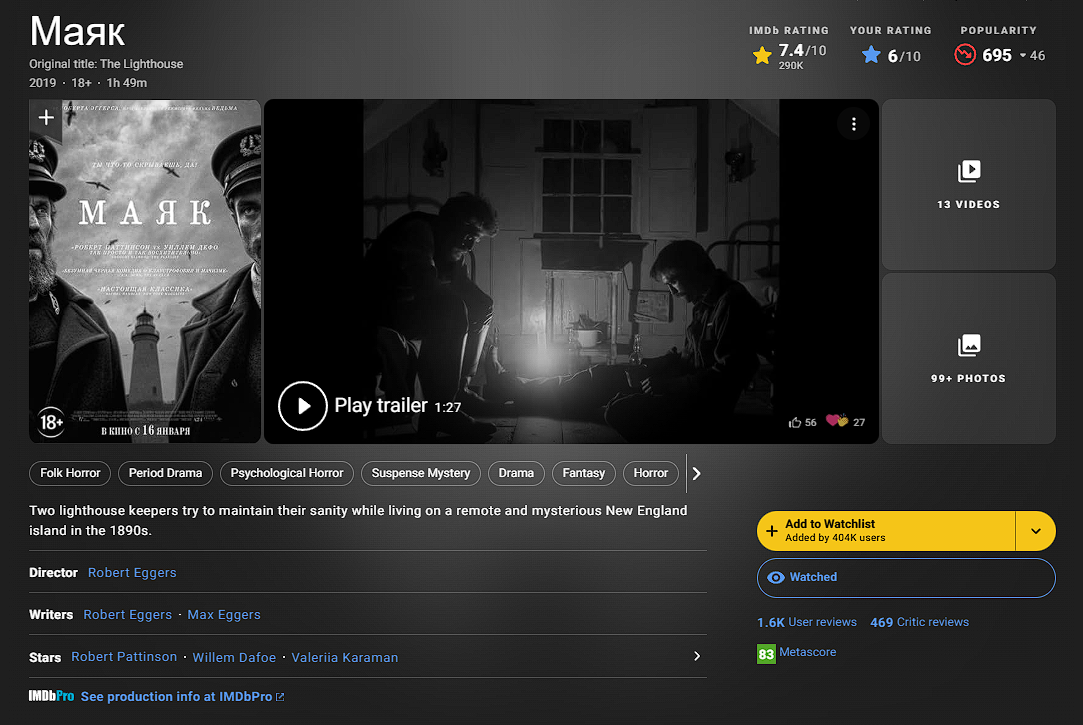Change your rating via the blue star

871,55
